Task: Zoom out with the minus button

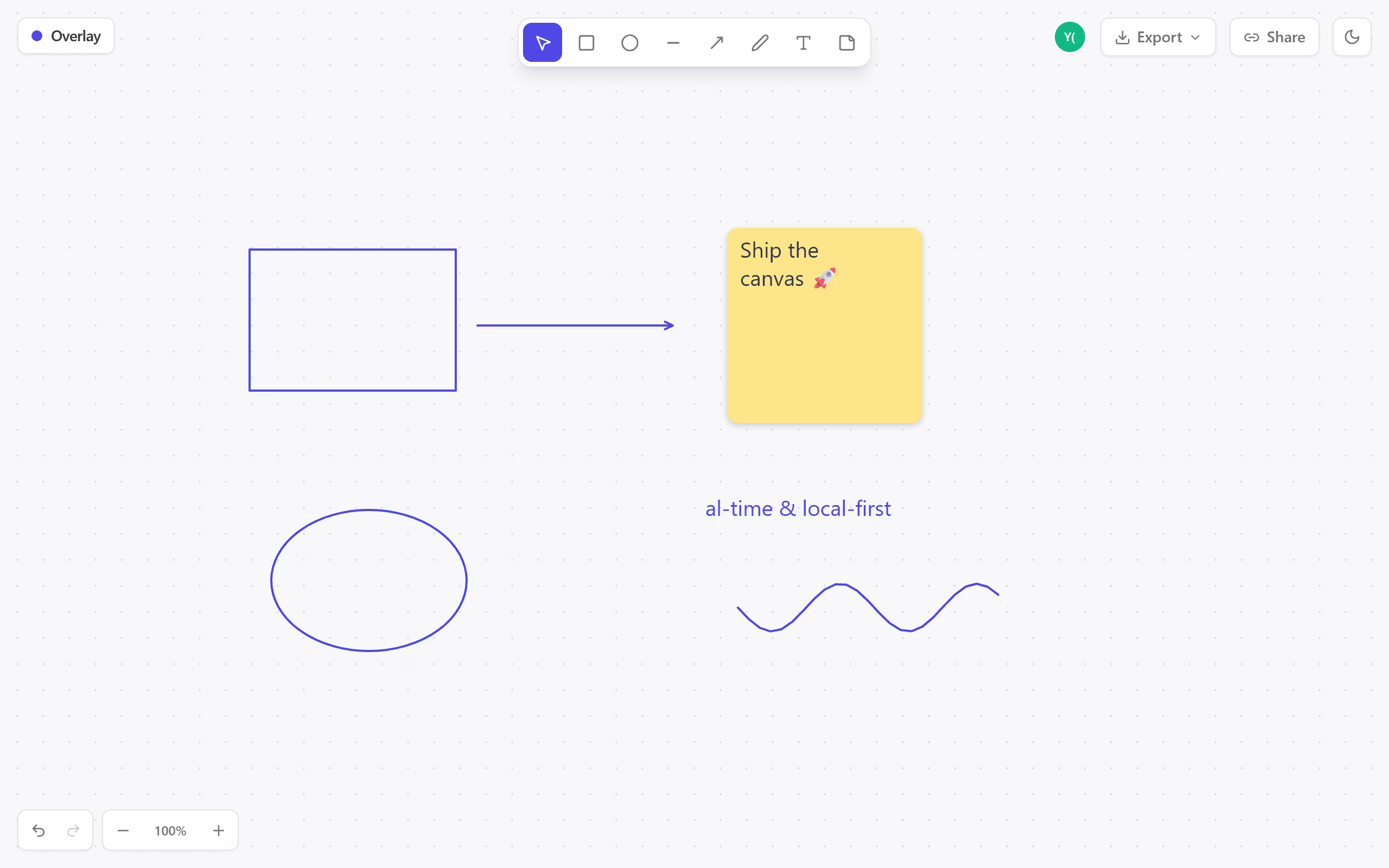Action: 123,830
